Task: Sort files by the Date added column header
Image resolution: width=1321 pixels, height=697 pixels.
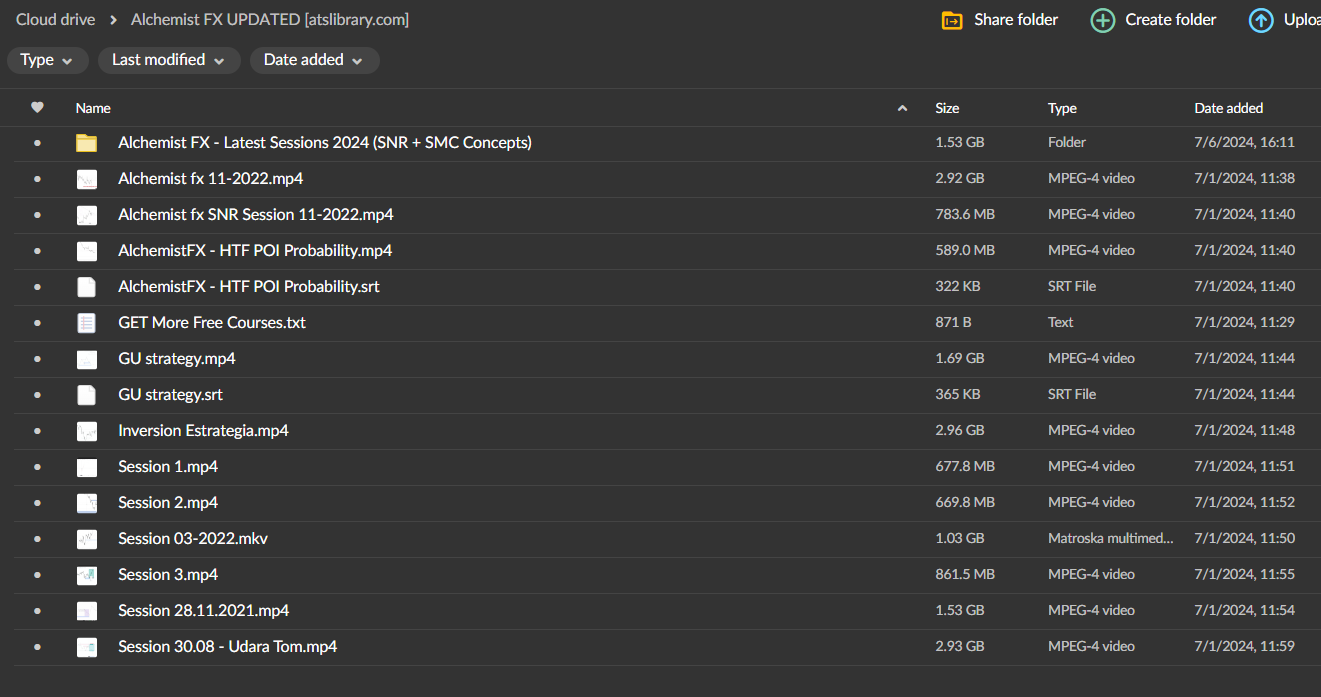Action: (x=1228, y=108)
